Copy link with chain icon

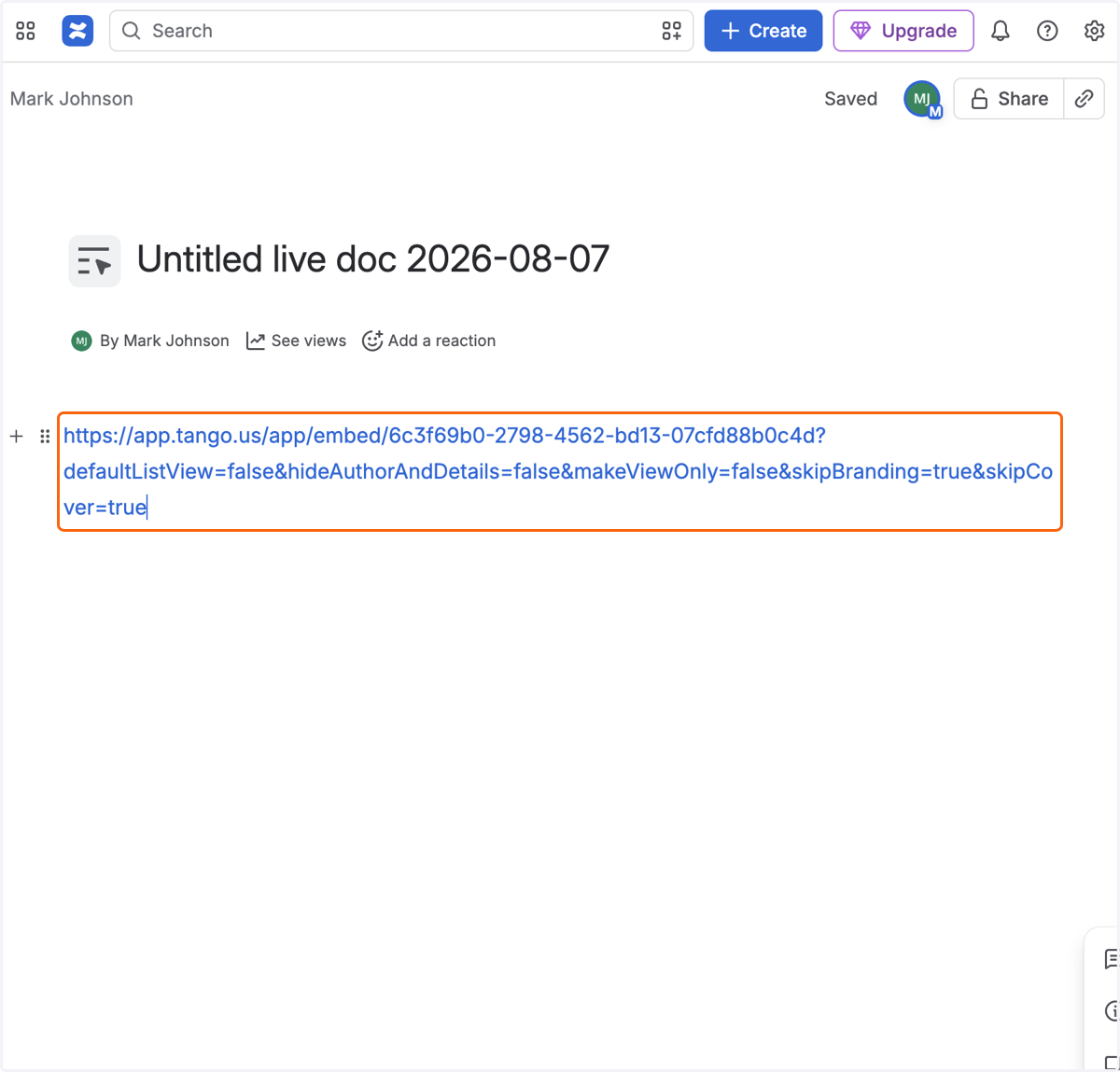coord(1085,99)
